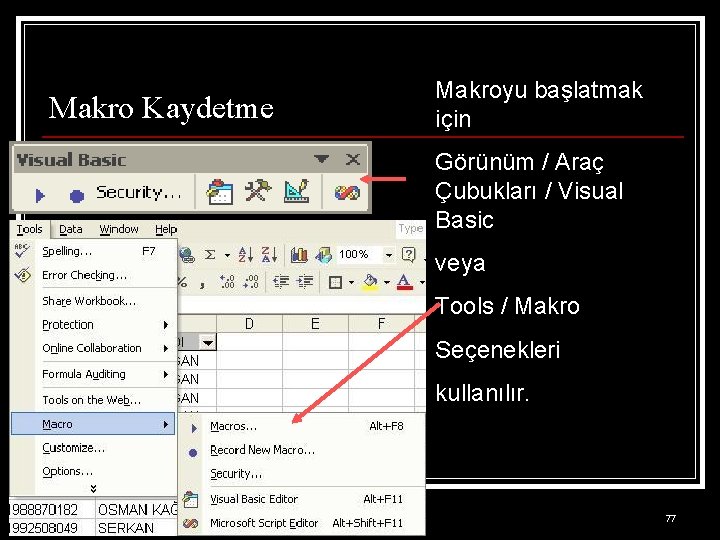Click Decrease Decimal icon
Viewport: 720px width, 540px height.
click(251, 282)
